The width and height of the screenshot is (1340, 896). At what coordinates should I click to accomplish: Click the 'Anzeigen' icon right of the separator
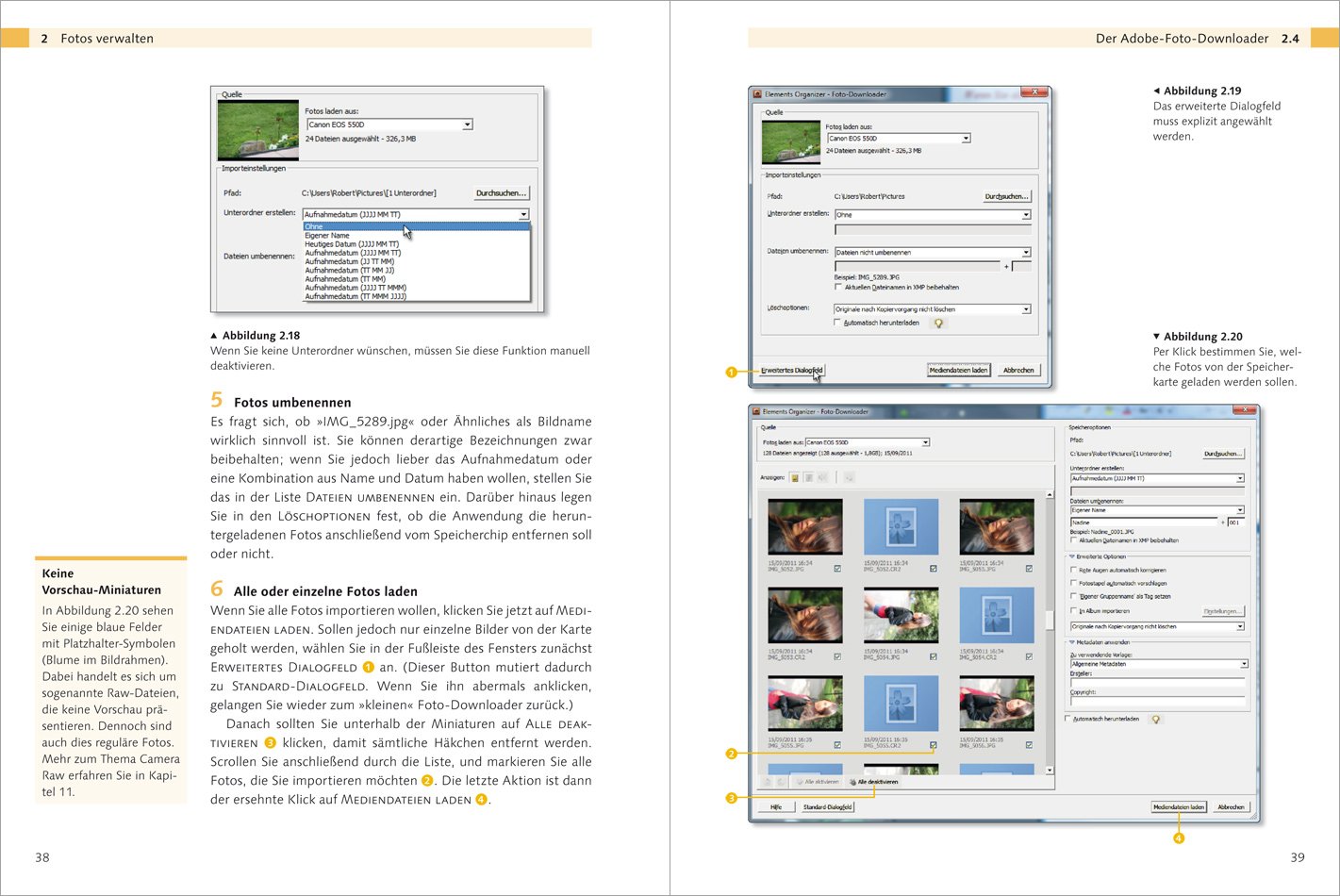click(849, 478)
